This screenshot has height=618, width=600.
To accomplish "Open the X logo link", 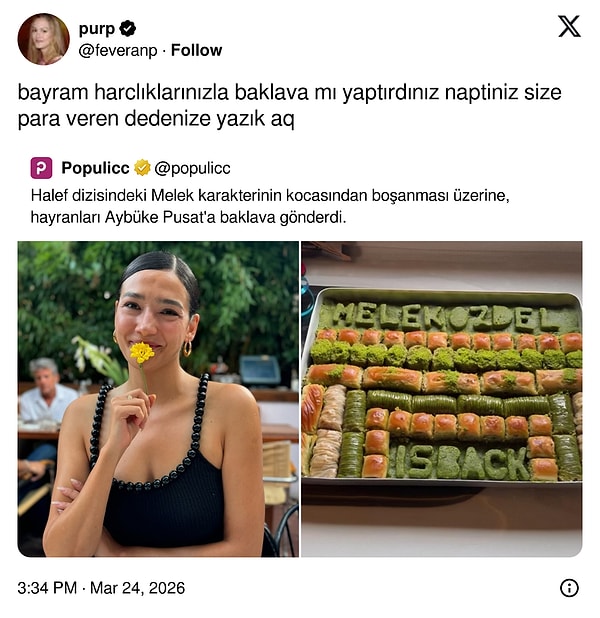I will click(569, 26).
